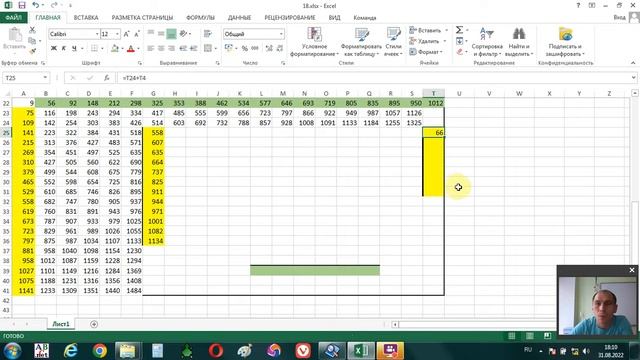Click the Copy icon in clipboard group
Screen dimensions: 640x360
[32, 40]
